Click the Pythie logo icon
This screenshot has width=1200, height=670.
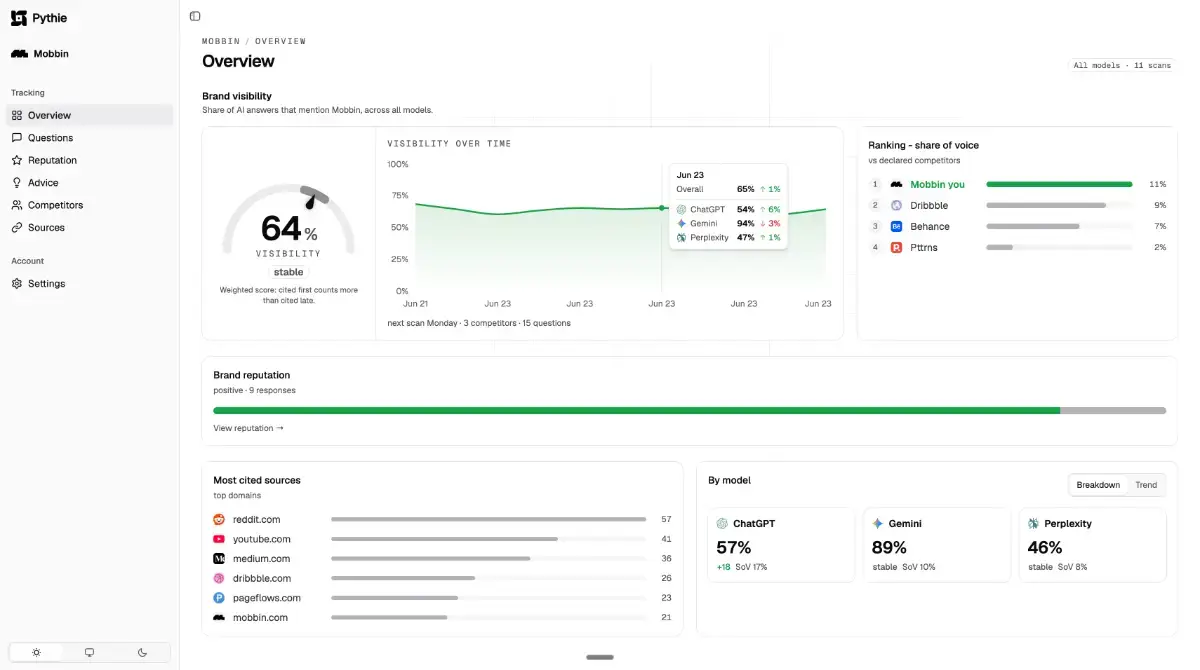tap(19, 17)
